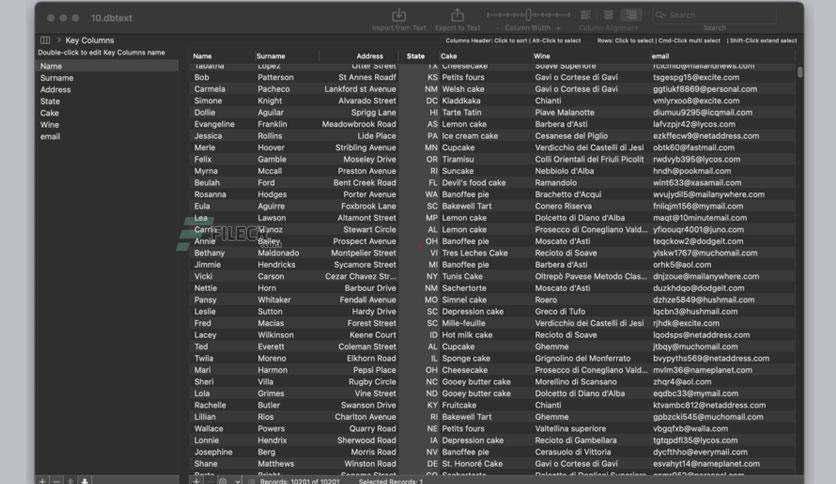
Task: Click the 'Foxbrook Lane' address cell
Action: pyautogui.click(x=369, y=206)
